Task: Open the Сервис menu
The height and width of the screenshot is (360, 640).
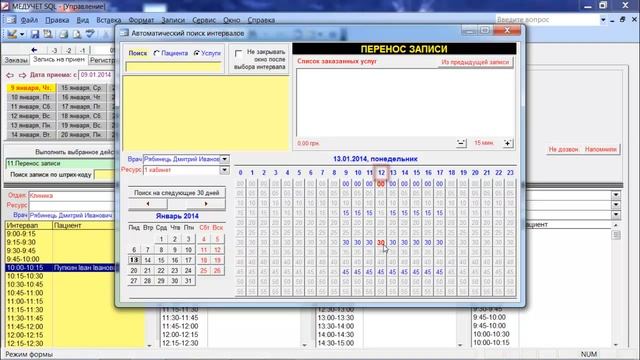Action: (x=204, y=20)
